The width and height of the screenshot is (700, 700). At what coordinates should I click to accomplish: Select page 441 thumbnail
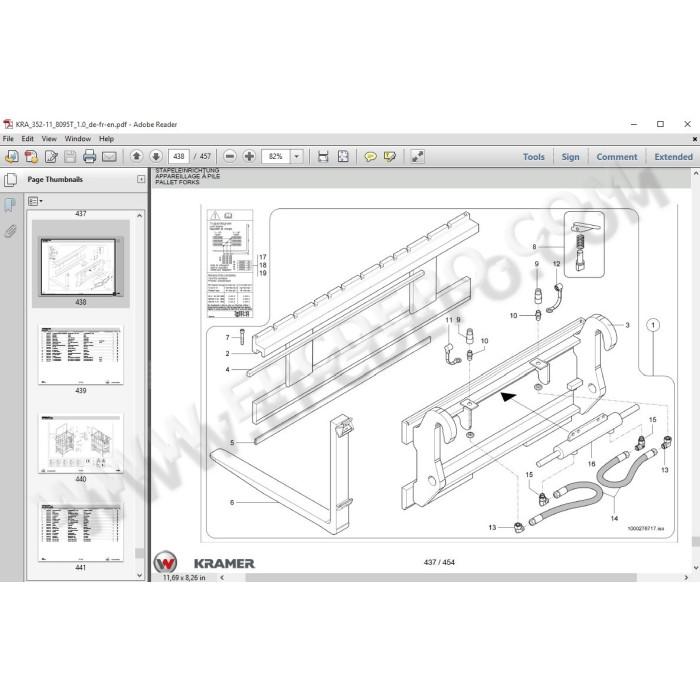(80, 532)
